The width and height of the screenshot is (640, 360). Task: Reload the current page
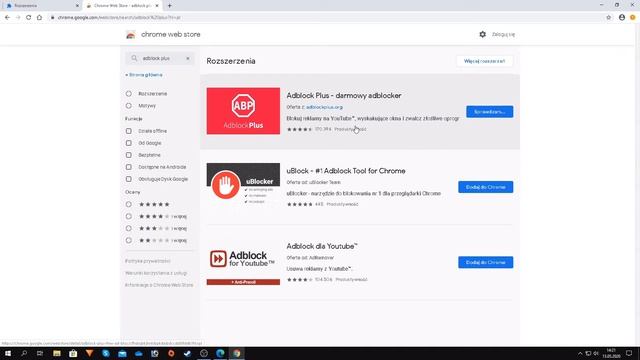coord(29,18)
